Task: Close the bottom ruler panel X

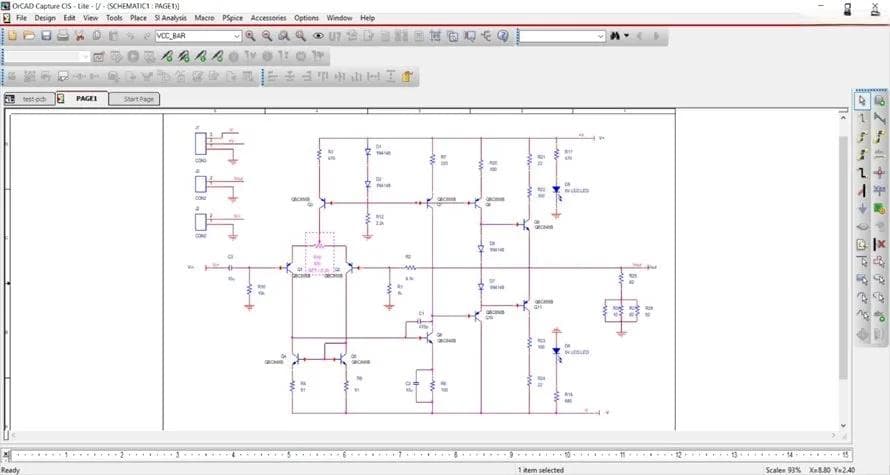Action: pyautogui.click(x=6, y=455)
